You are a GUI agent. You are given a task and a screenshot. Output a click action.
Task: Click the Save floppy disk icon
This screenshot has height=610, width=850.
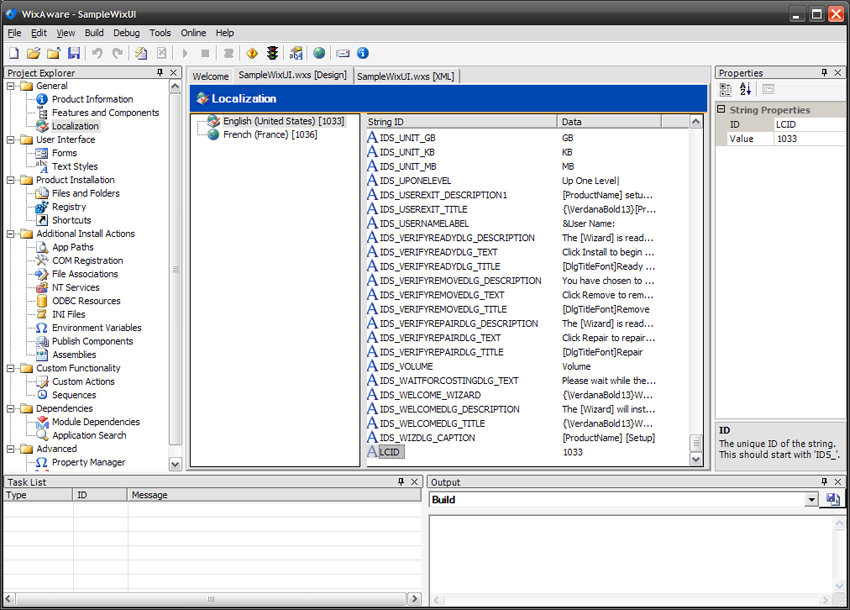click(74, 53)
